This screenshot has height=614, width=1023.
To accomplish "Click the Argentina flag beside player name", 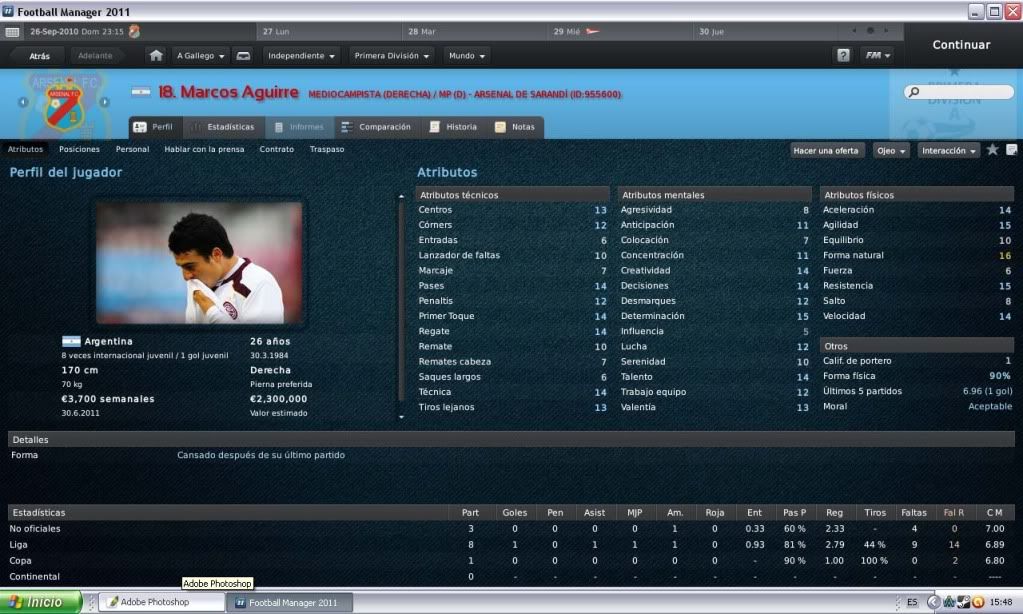I will coord(140,92).
